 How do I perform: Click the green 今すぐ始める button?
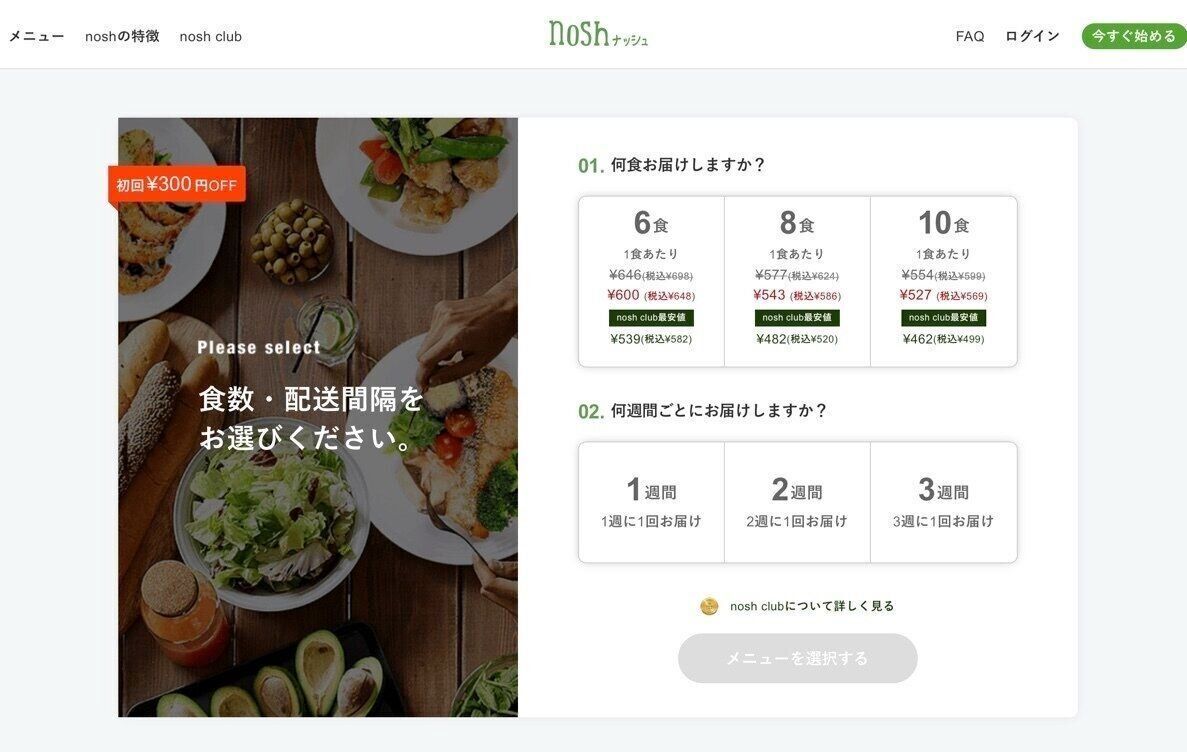click(x=1134, y=36)
